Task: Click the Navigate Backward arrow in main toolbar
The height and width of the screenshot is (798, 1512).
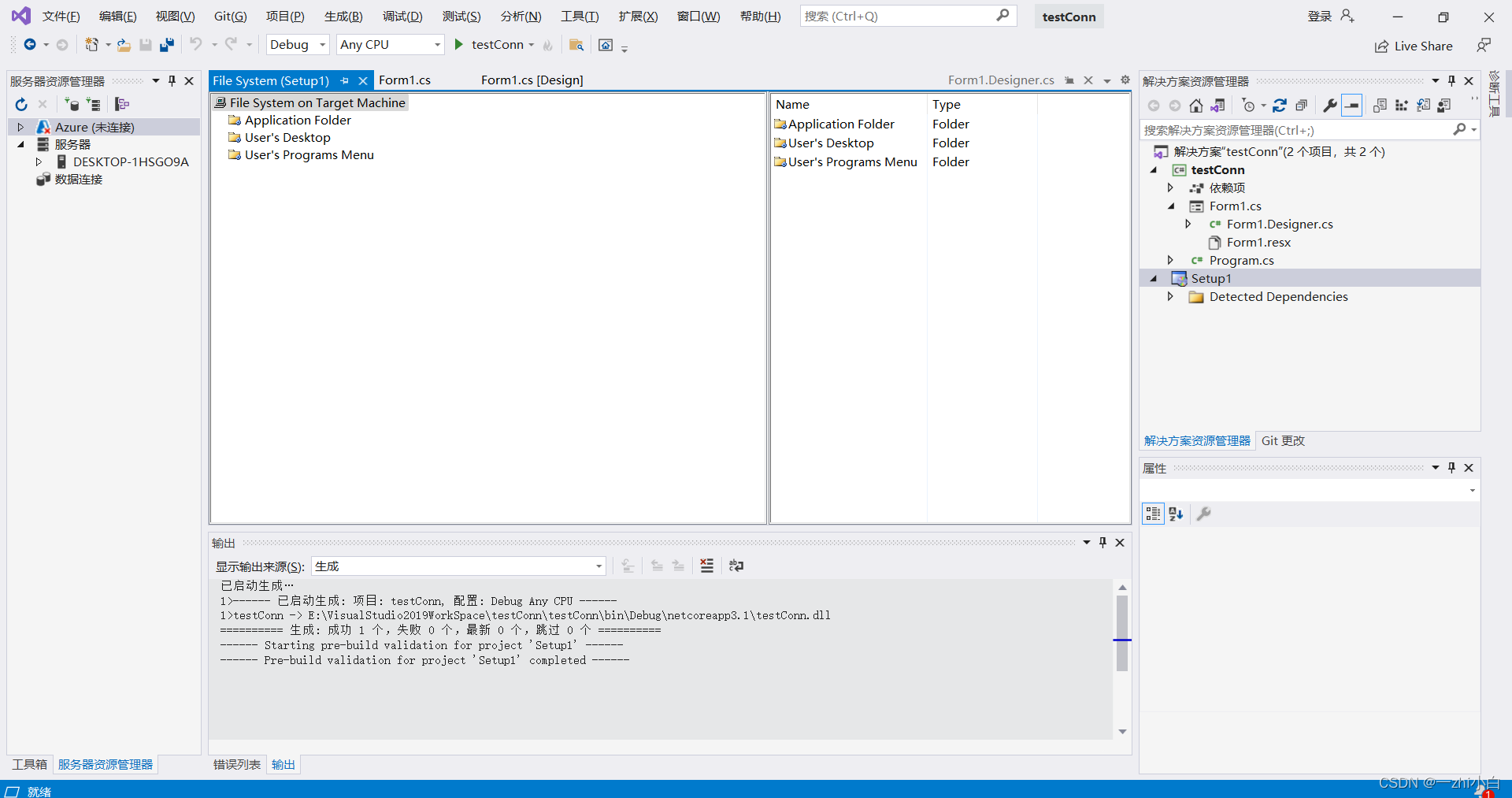Action: click(29, 45)
